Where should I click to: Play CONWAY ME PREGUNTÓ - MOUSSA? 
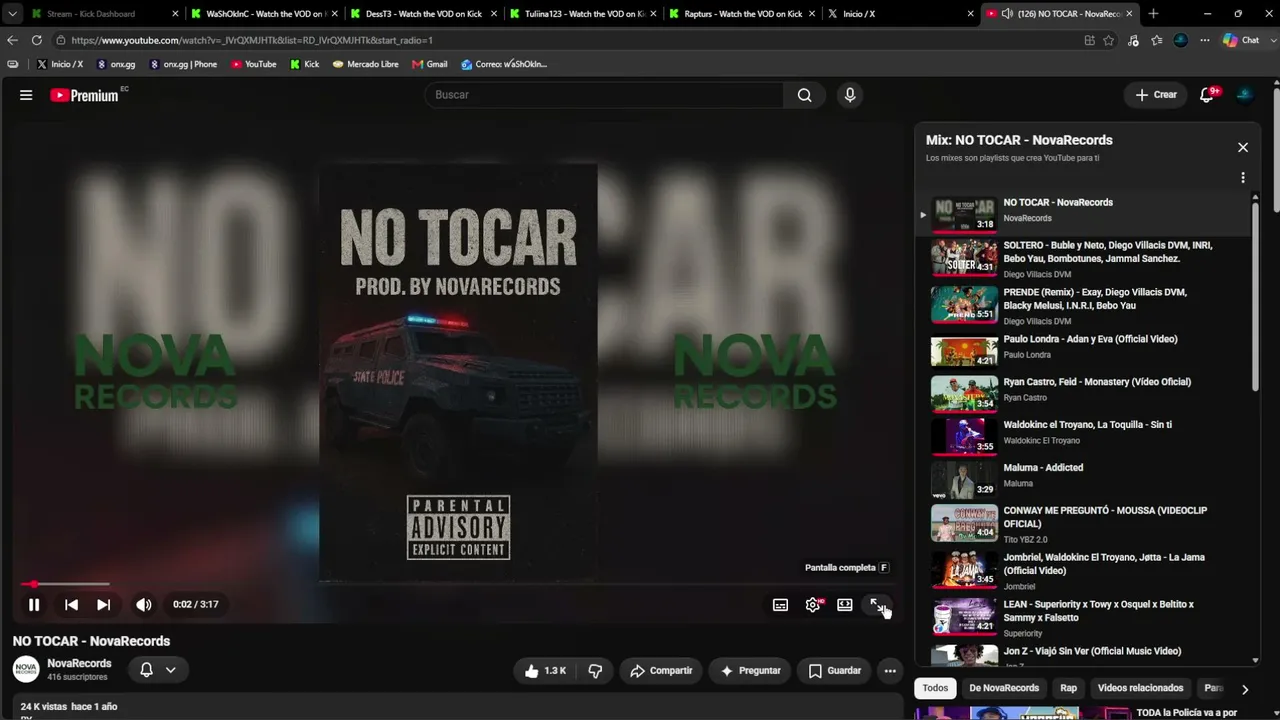coord(1085,524)
